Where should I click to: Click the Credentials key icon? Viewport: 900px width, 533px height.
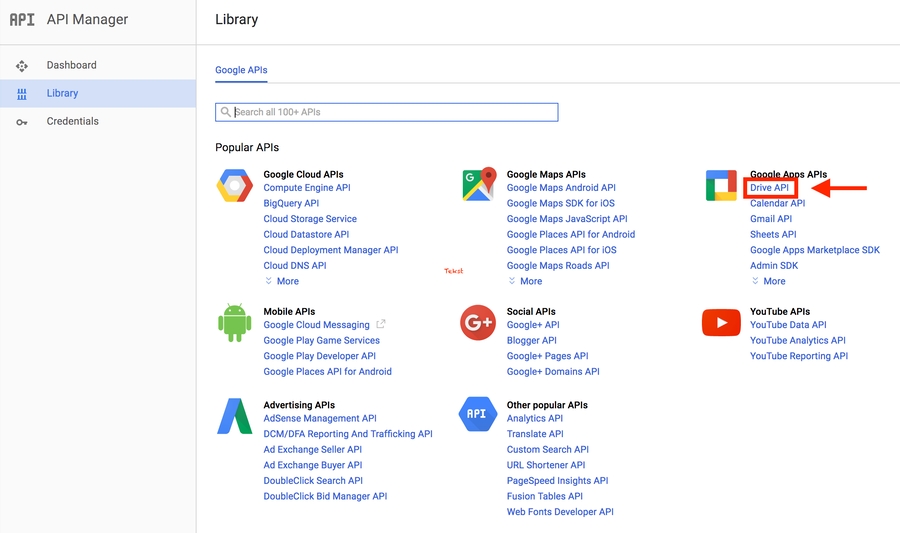click(22, 122)
